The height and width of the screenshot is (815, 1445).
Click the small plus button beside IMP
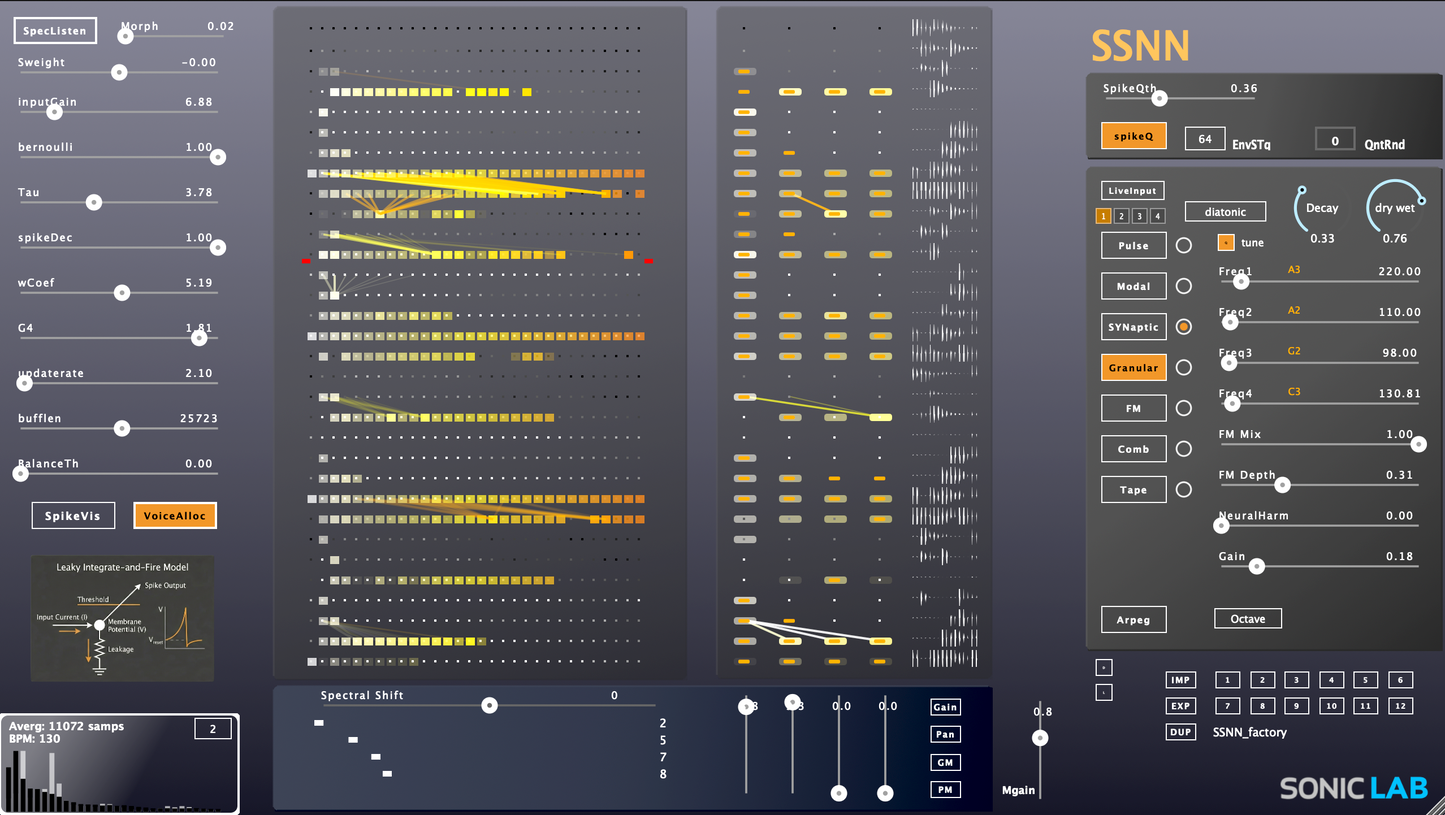(1104, 667)
